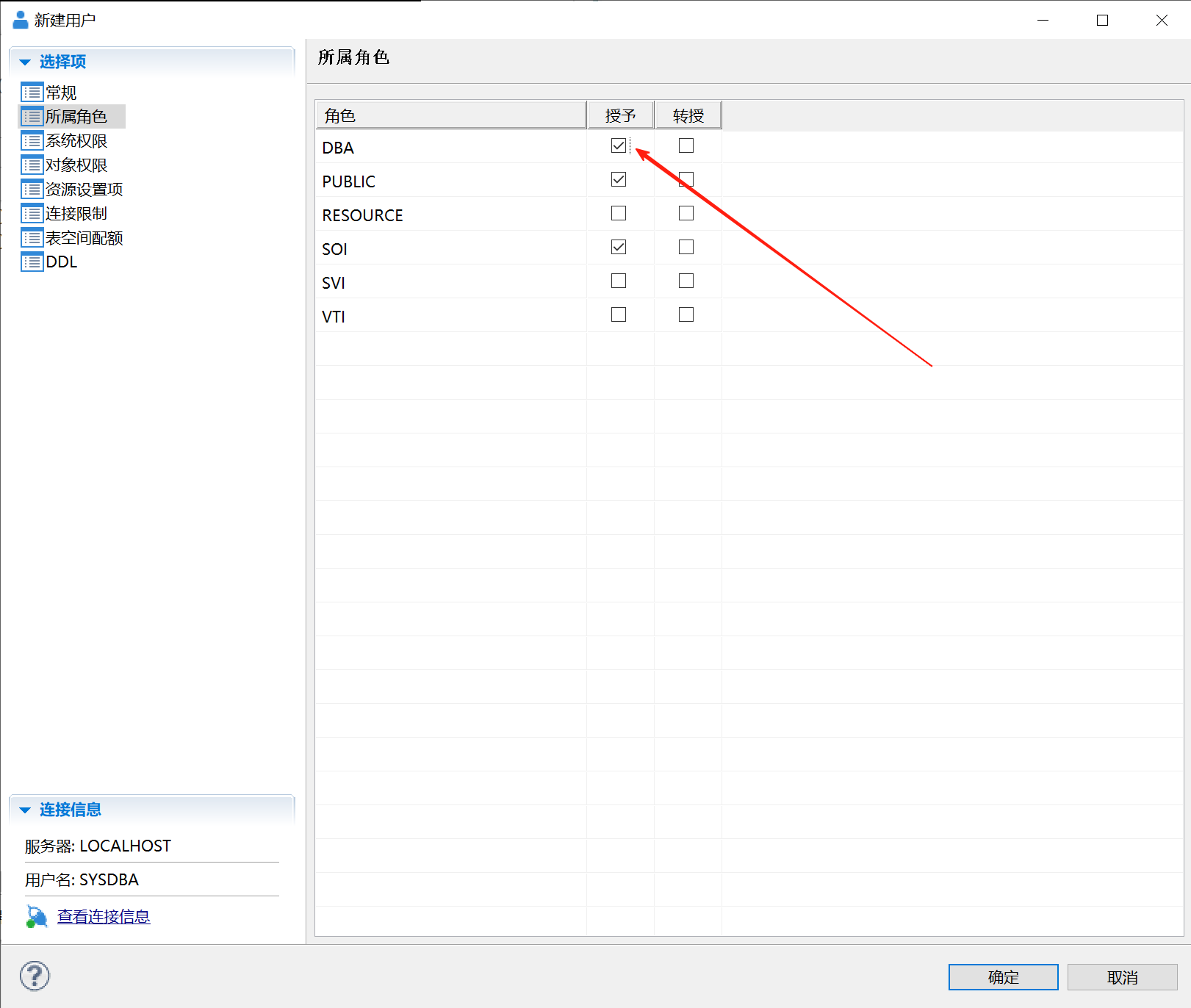Click the 授予 column header
The height and width of the screenshot is (1008, 1191).
620,115
